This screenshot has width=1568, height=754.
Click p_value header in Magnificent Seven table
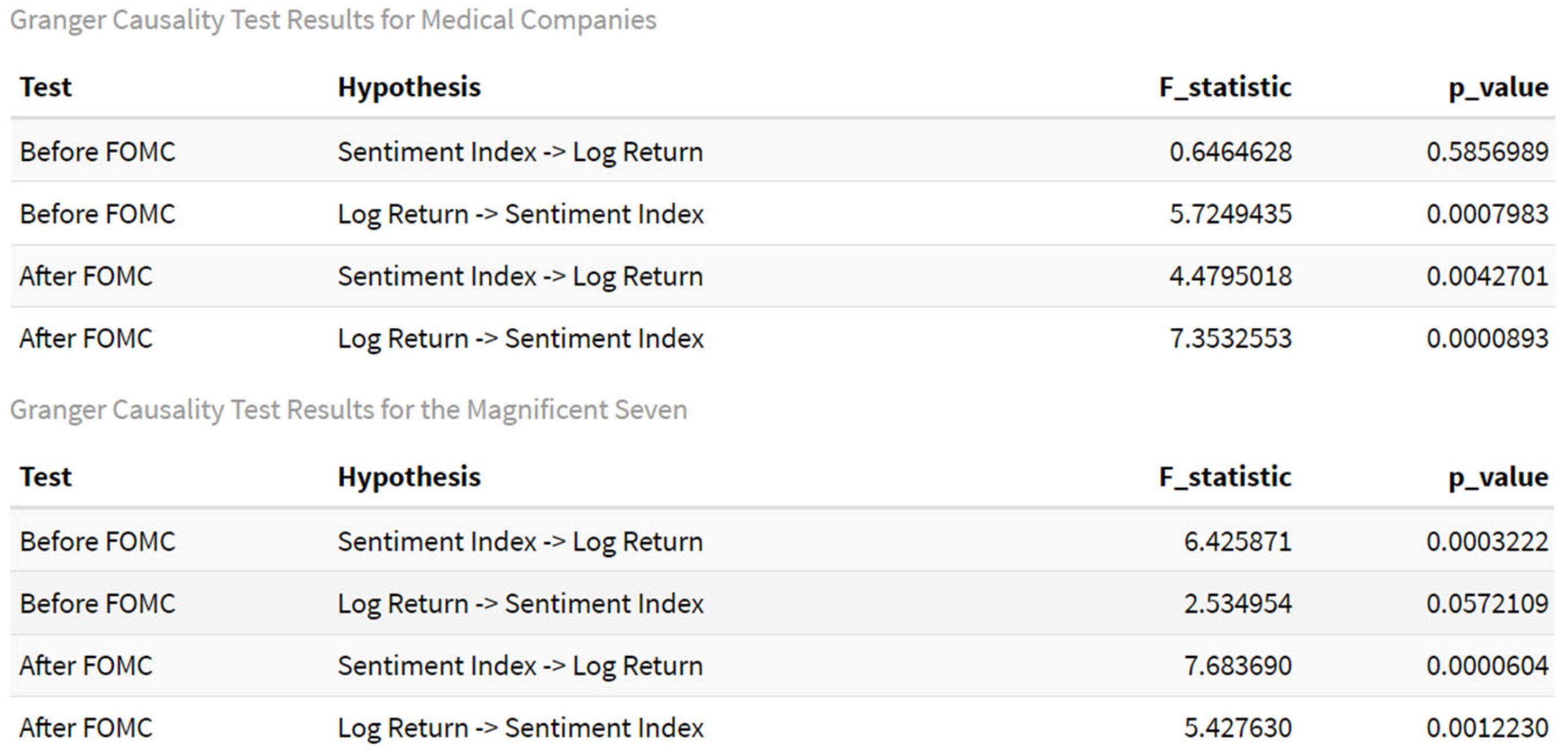tap(1498, 477)
